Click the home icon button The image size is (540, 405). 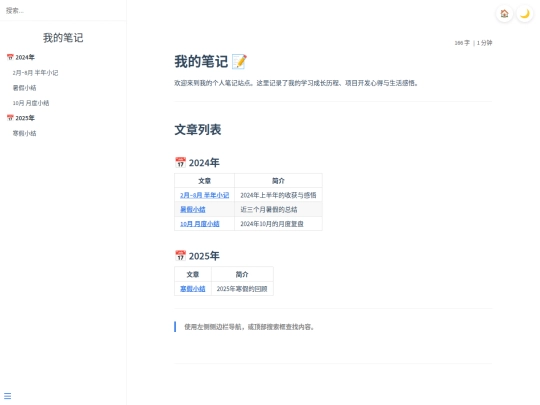click(504, 14)
